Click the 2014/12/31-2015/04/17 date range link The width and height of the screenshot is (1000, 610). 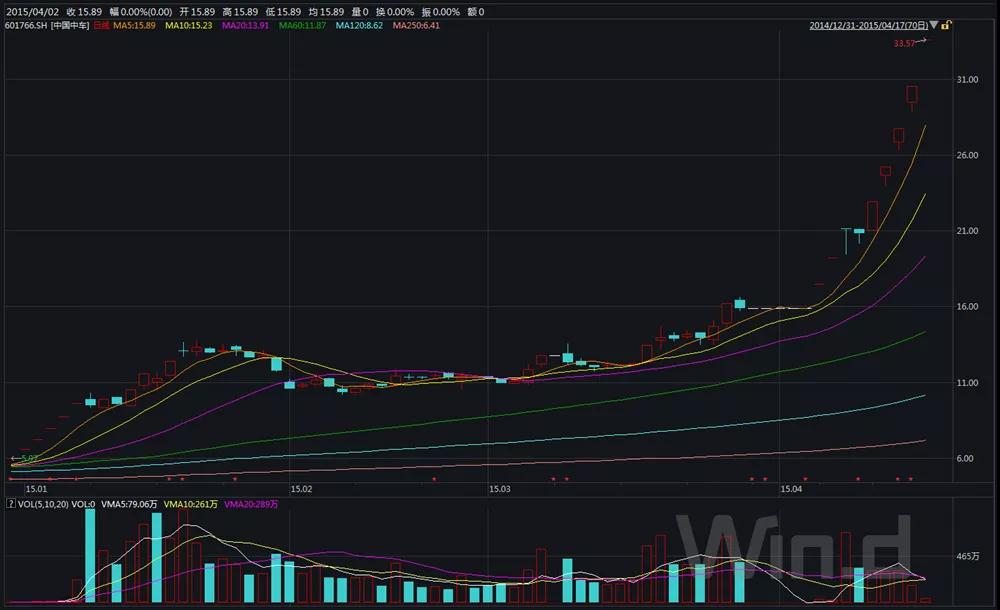coord(868,25)
